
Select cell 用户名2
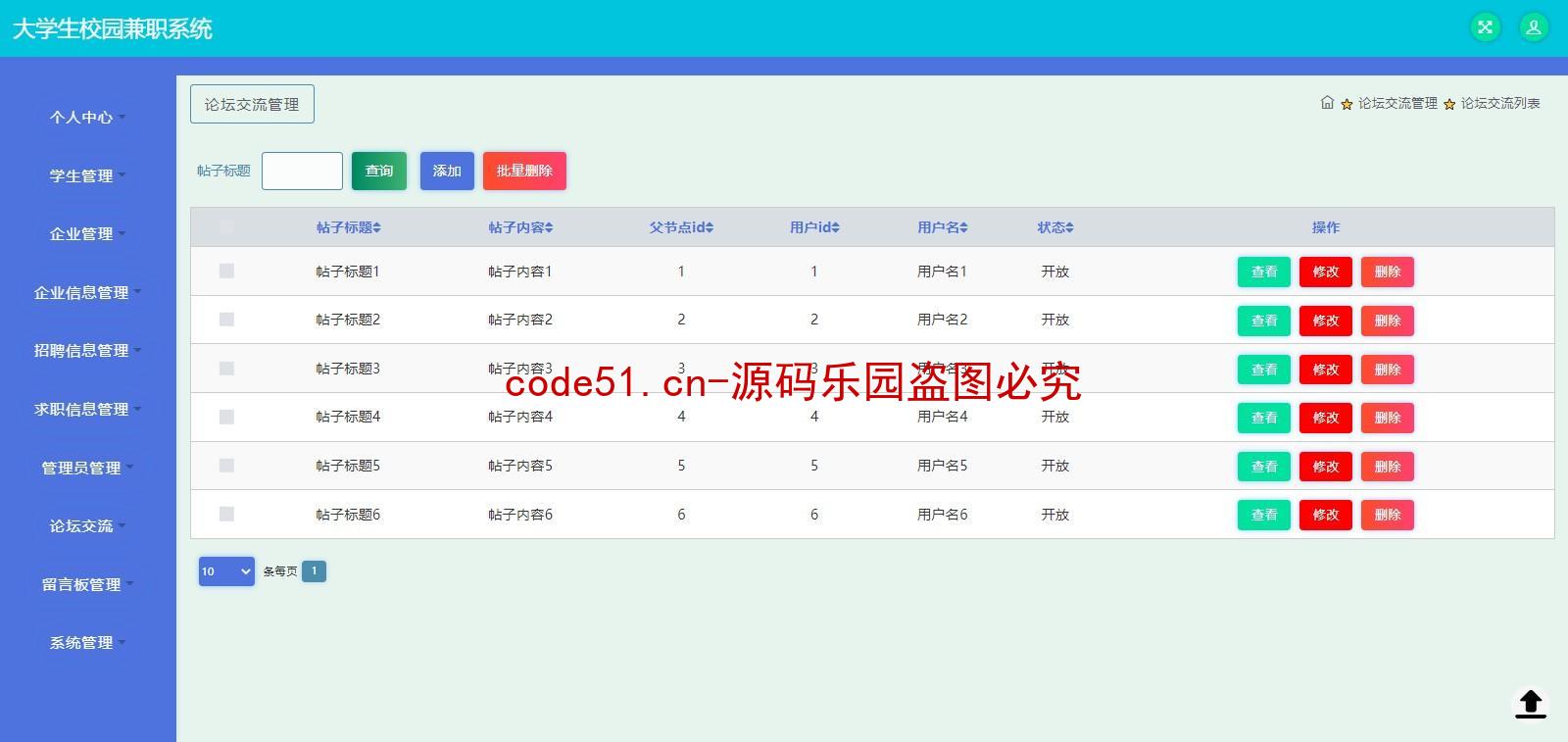point(942,320)
